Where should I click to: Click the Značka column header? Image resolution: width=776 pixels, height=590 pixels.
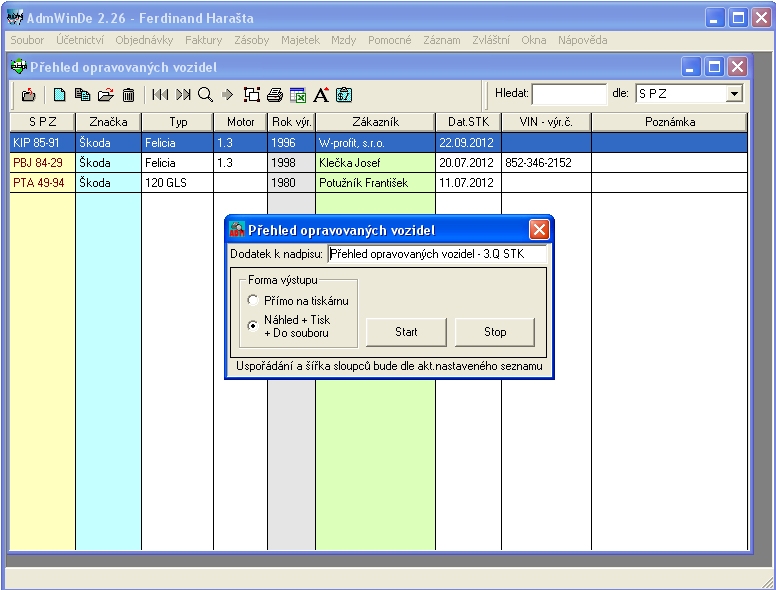click(x=108, y=122)
